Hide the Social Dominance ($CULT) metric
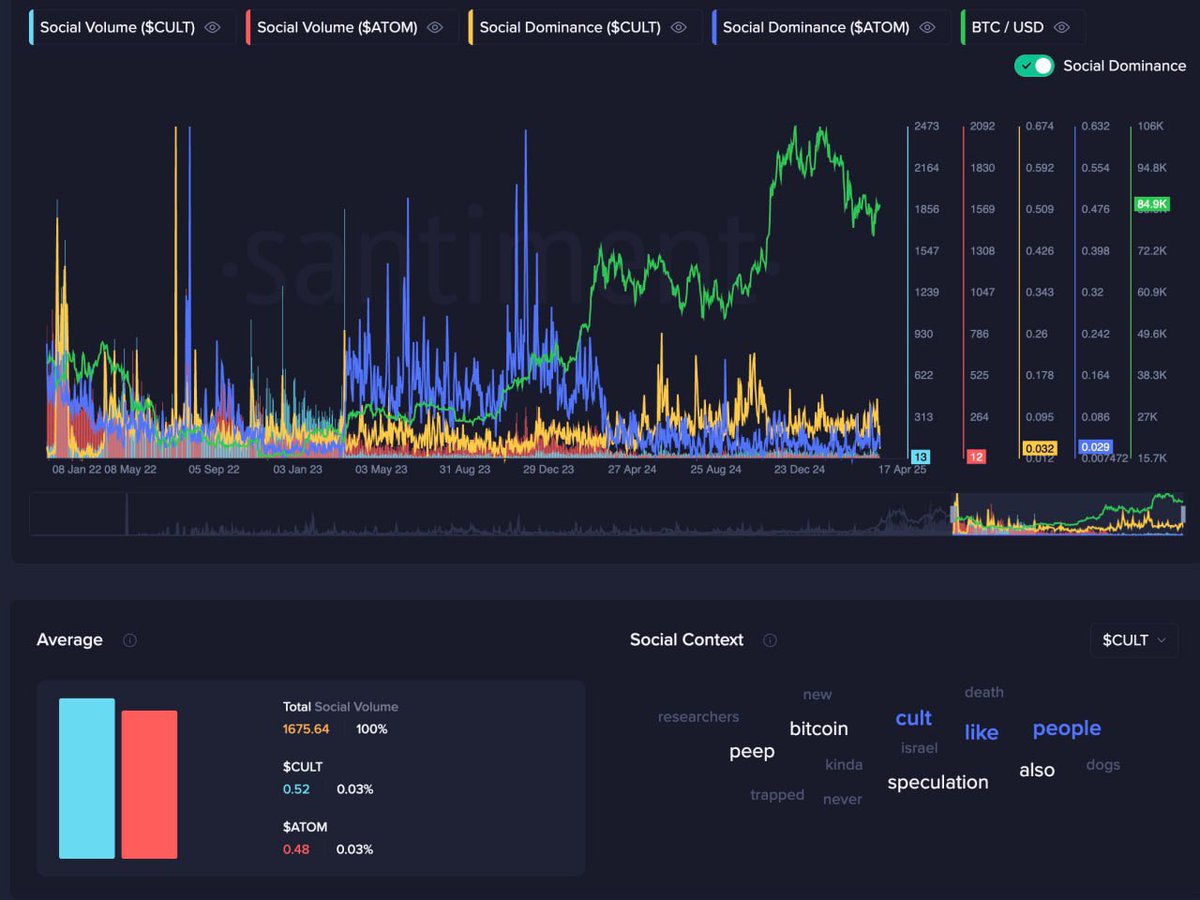The width and height of the screenshot is (1200, 900). 678,28
